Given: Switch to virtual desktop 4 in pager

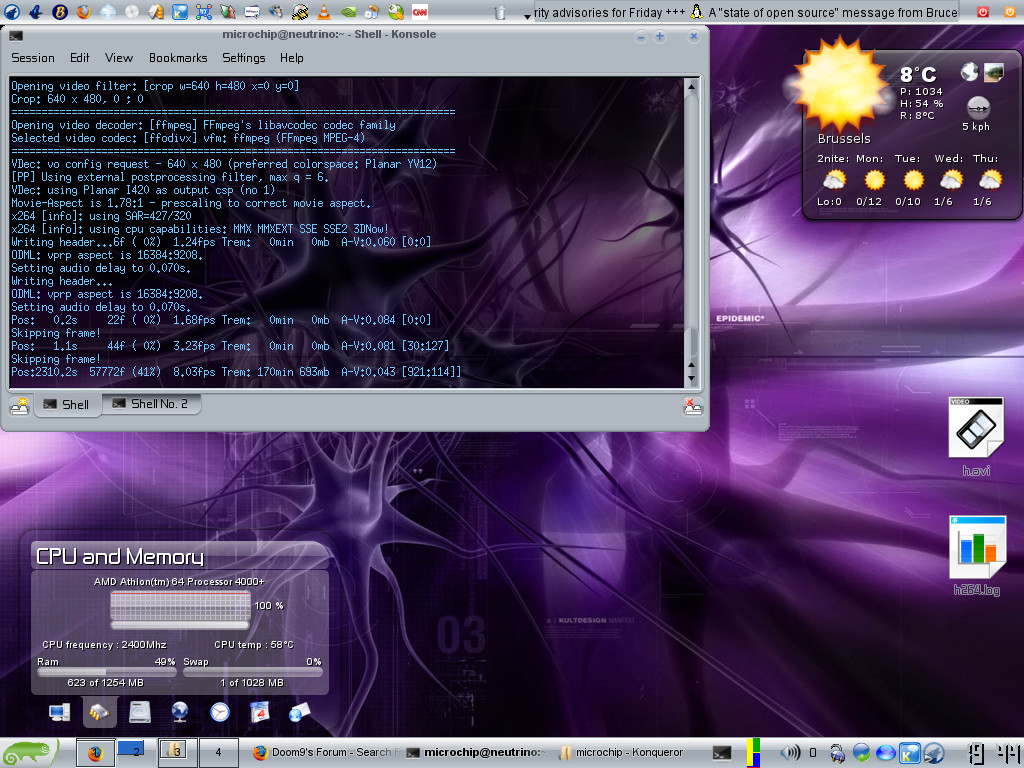Looking at the screenshot, I should point(218,752).
